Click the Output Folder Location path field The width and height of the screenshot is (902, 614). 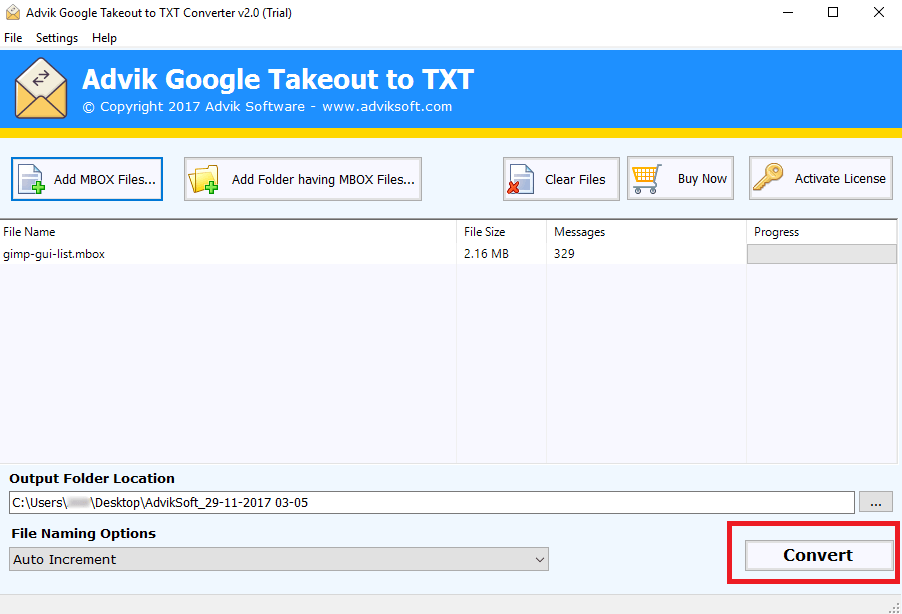pyautogui.click(x=431, y=502)
